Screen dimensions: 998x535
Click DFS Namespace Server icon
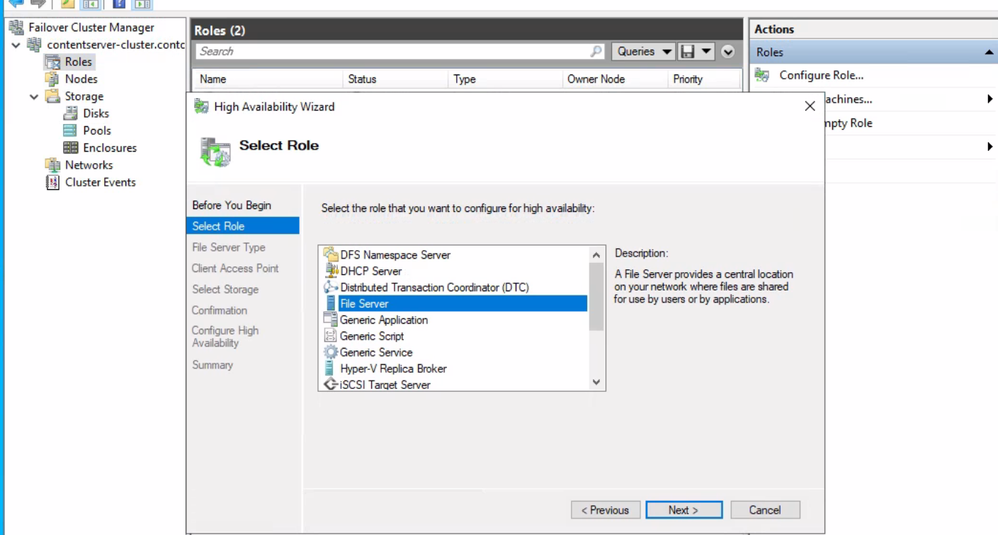[x=330, y=254]
